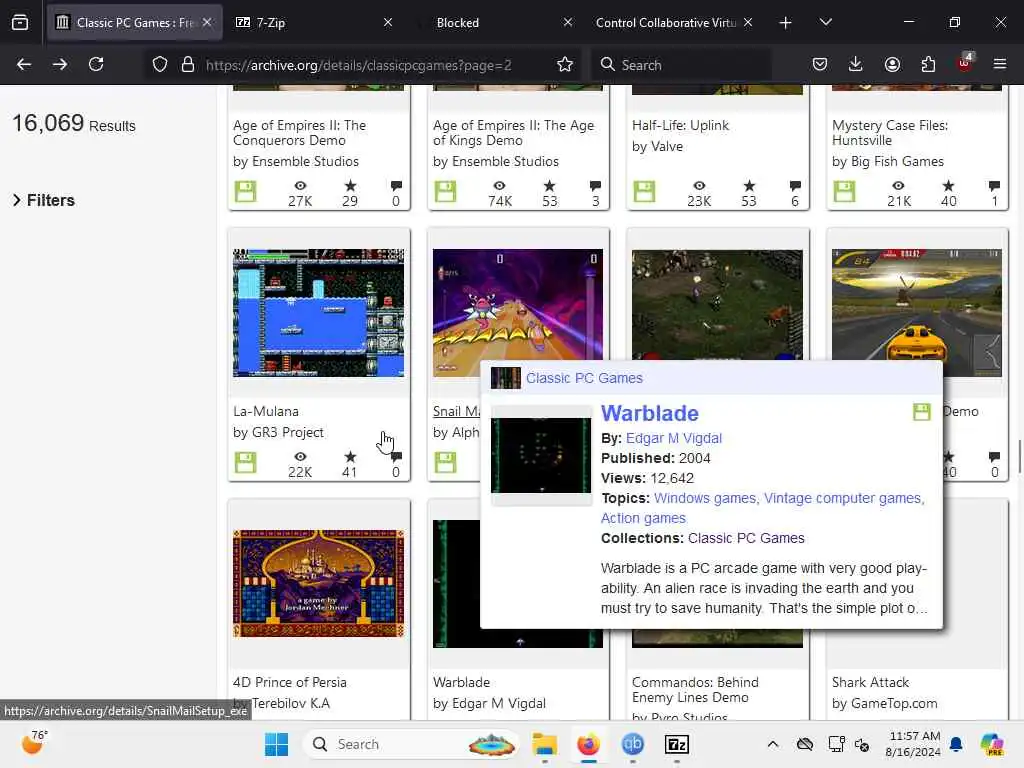Open the Windows games topic link

[x=706, y=498]
